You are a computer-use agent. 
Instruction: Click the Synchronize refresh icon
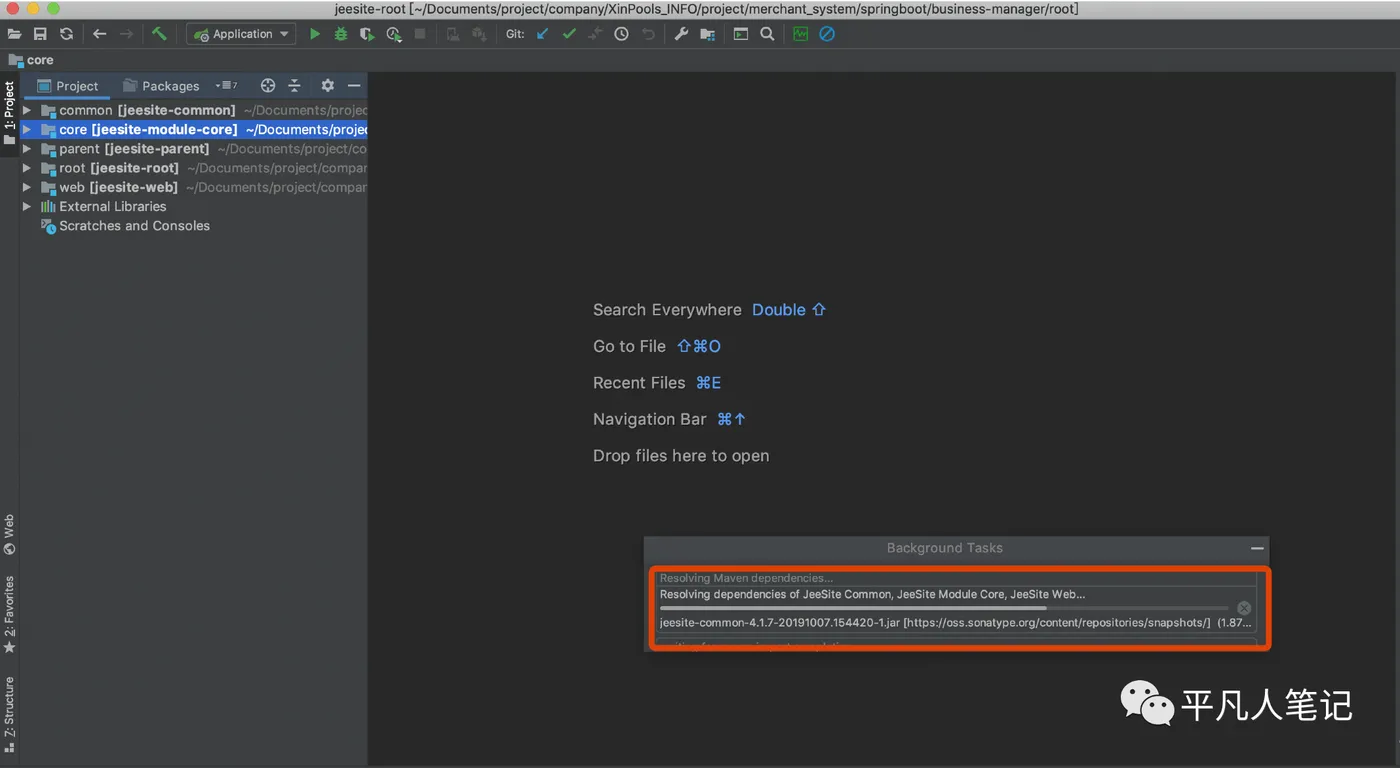coord(66,34)
